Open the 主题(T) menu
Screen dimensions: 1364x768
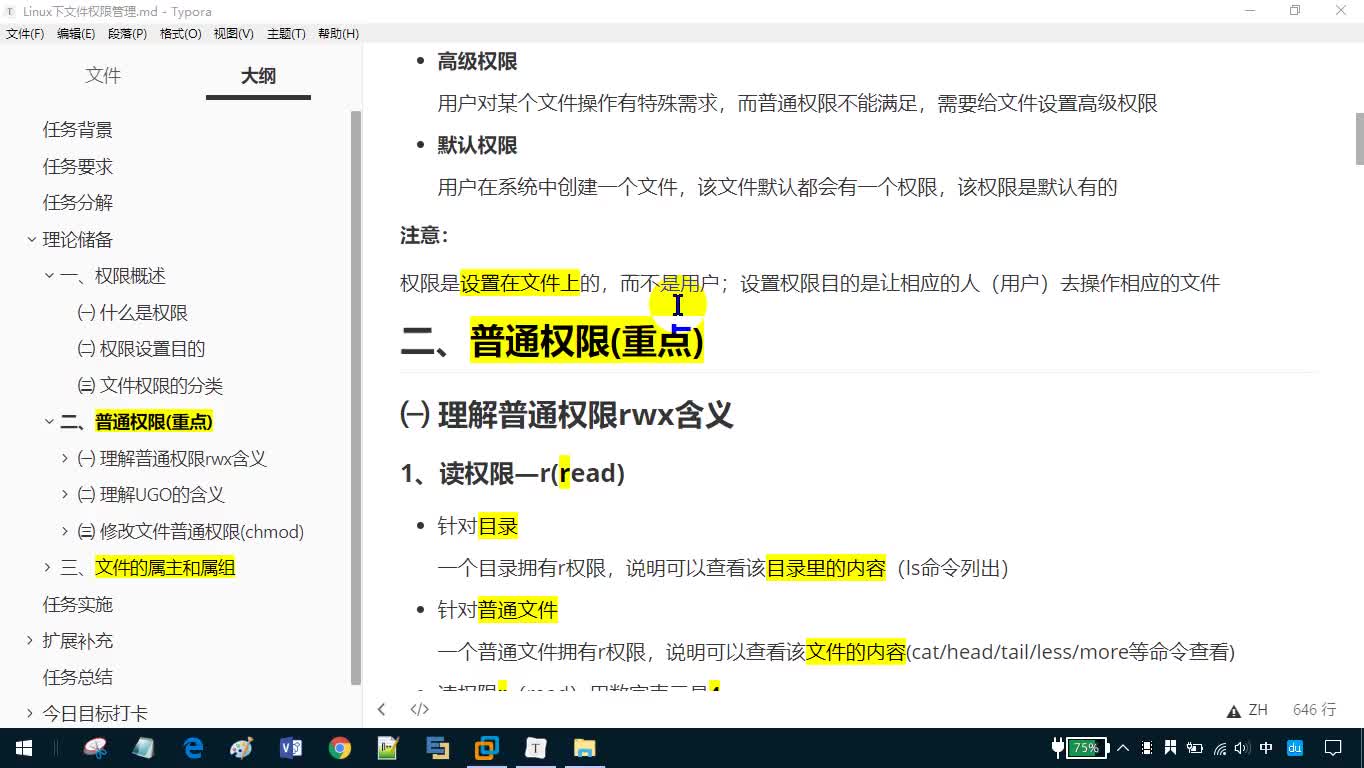pyautogui.click(x=286, y=34)
